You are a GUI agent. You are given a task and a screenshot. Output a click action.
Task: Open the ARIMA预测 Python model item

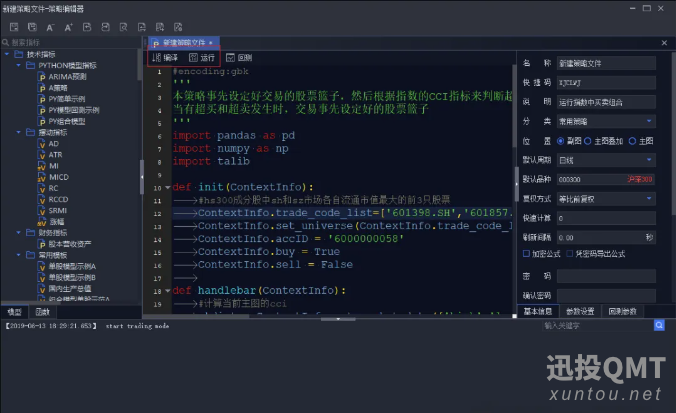point(66,76)
